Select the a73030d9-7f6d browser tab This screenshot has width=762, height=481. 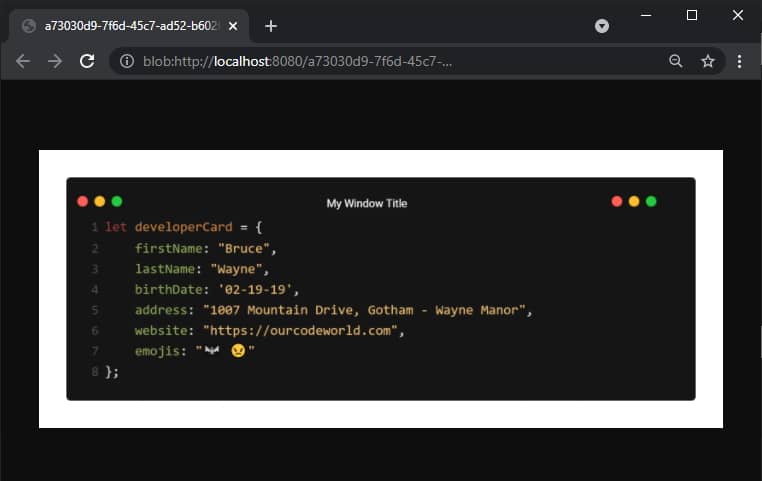point(120,26)
